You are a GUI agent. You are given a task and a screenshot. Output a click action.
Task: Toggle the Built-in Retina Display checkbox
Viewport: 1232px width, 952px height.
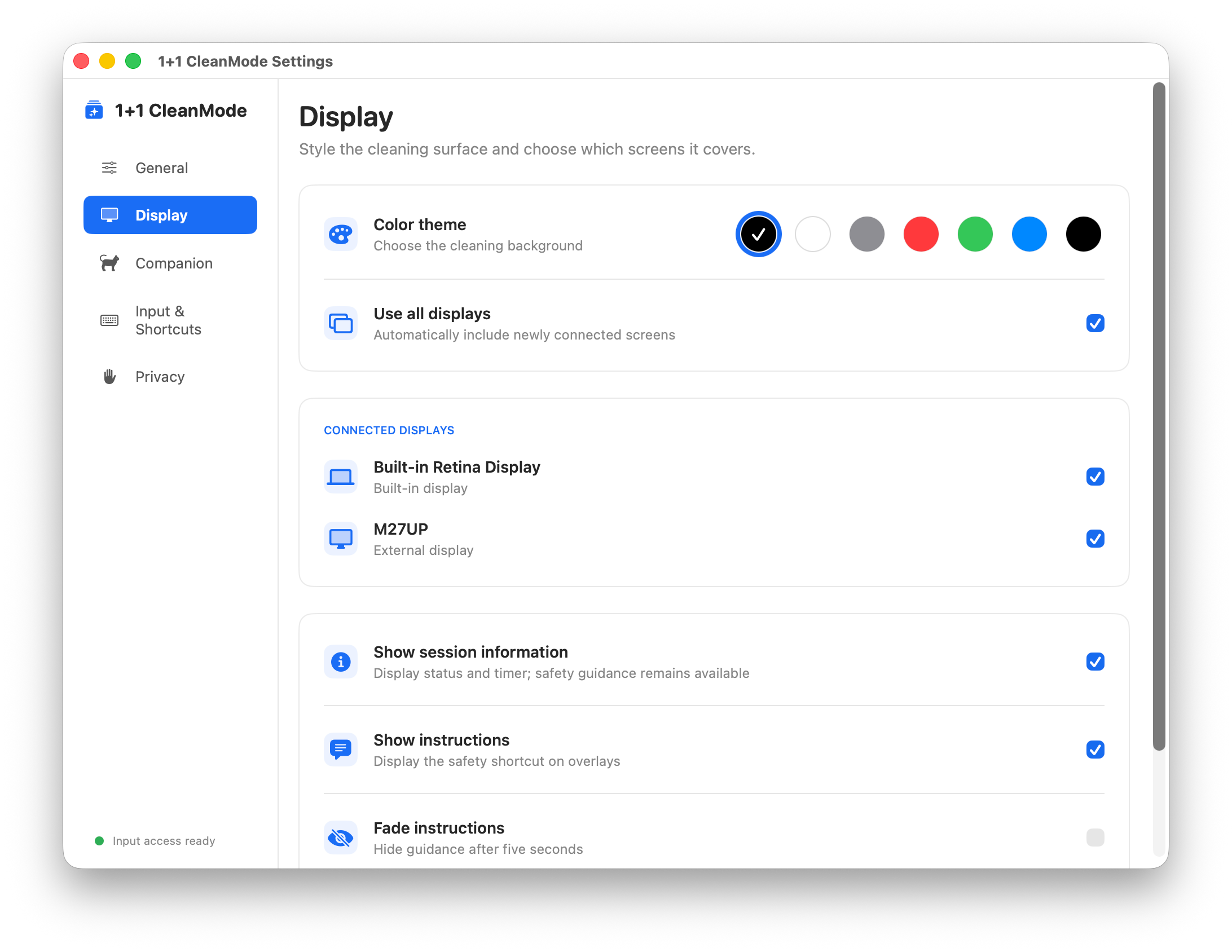1095,477
